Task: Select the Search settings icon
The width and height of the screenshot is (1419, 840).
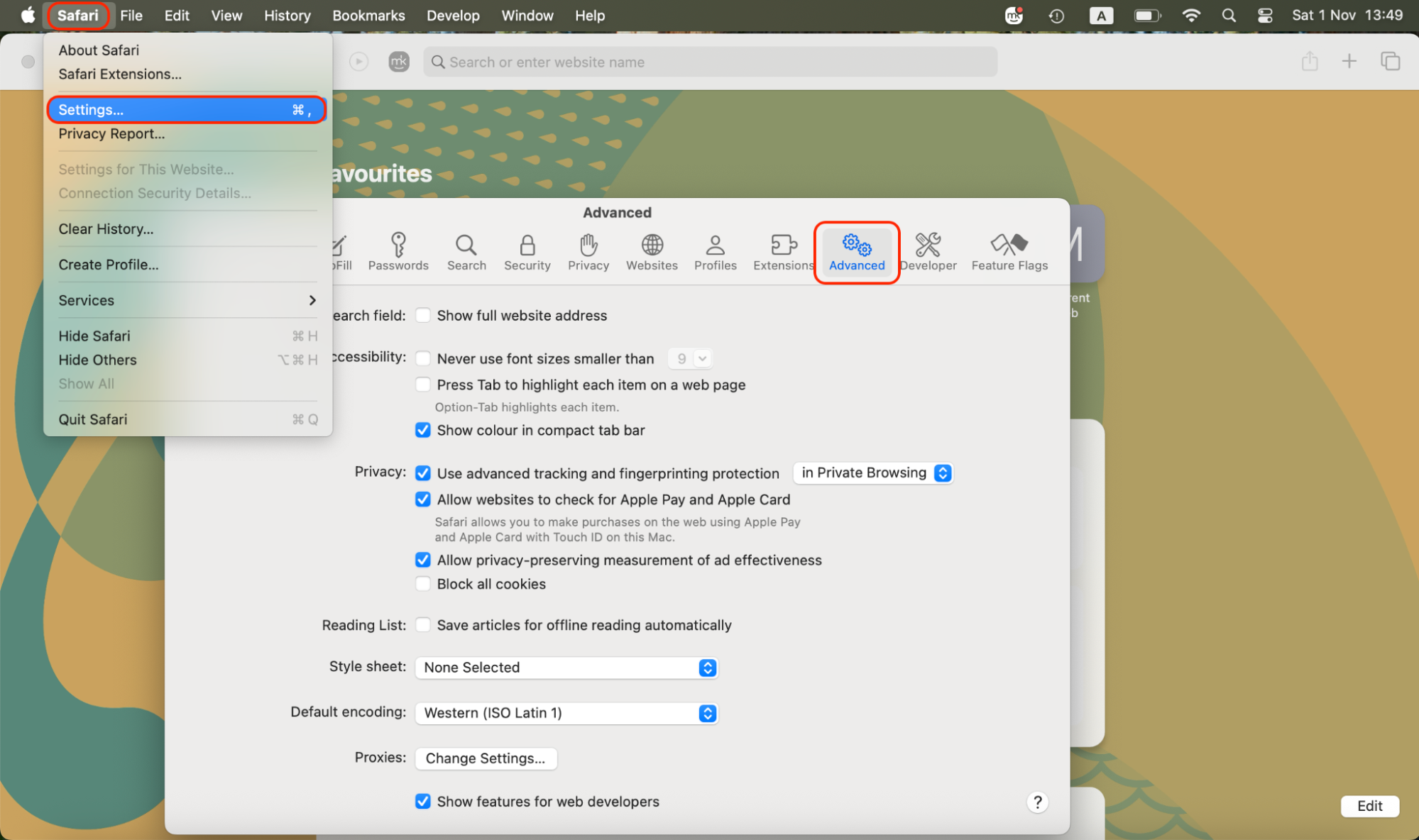Action: pos(466,252)
